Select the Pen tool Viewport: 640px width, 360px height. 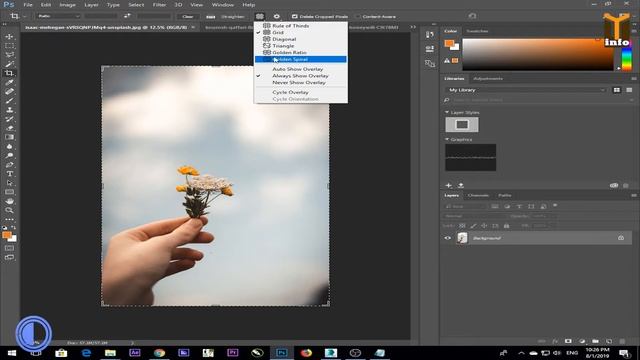point(9,165)
